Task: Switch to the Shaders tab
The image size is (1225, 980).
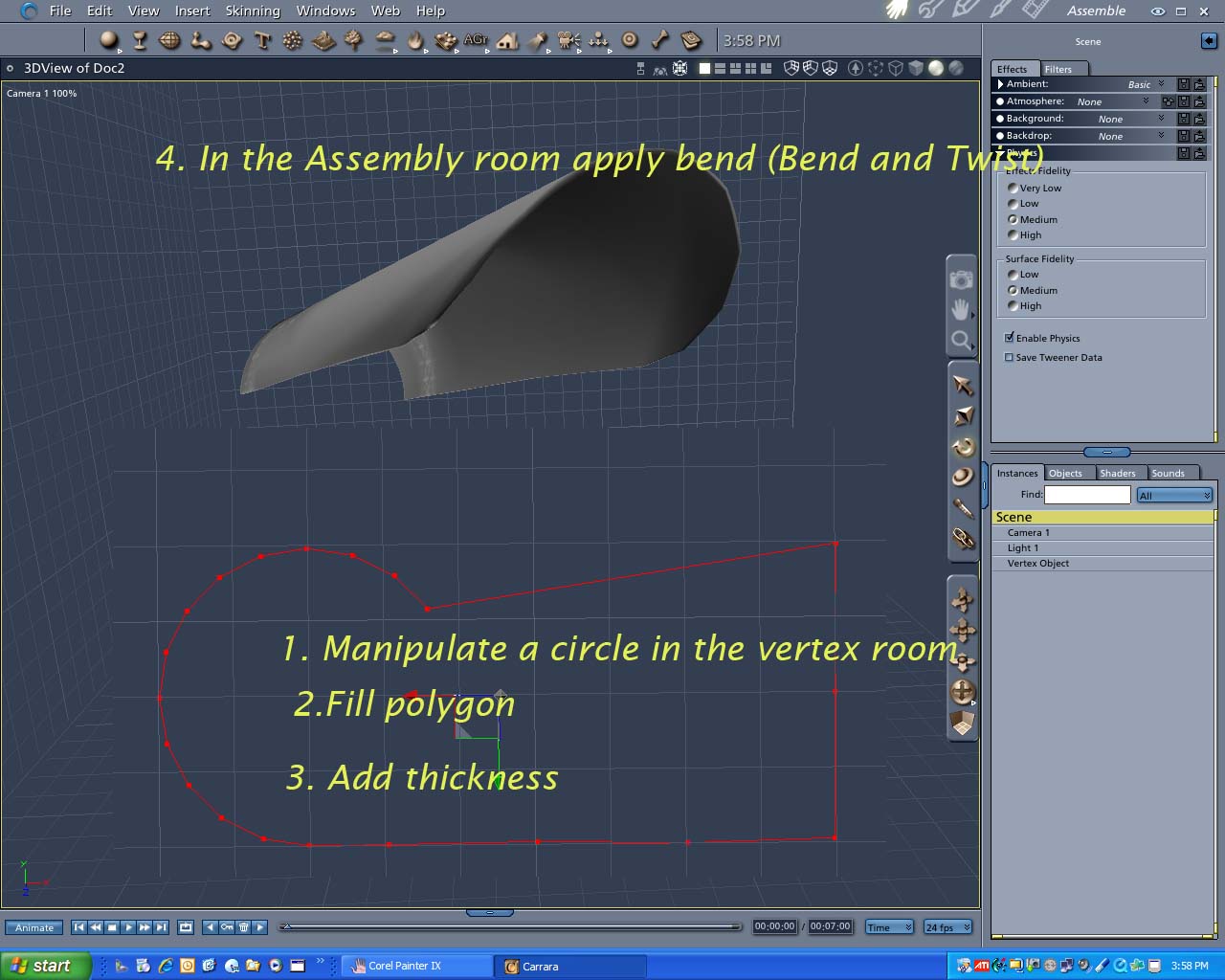Action: click(1117, 473)
